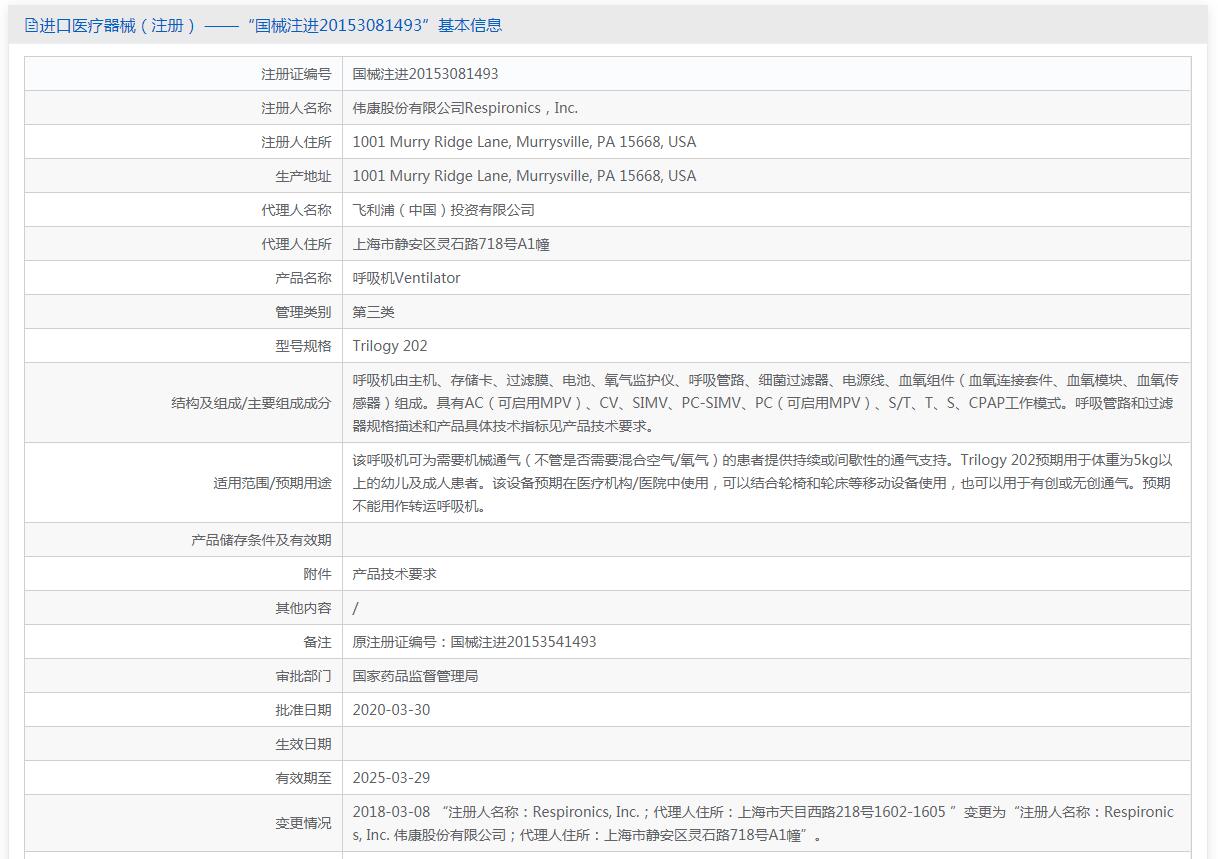
Task: Select the 代理人住所 label
Action: point(296,244)
